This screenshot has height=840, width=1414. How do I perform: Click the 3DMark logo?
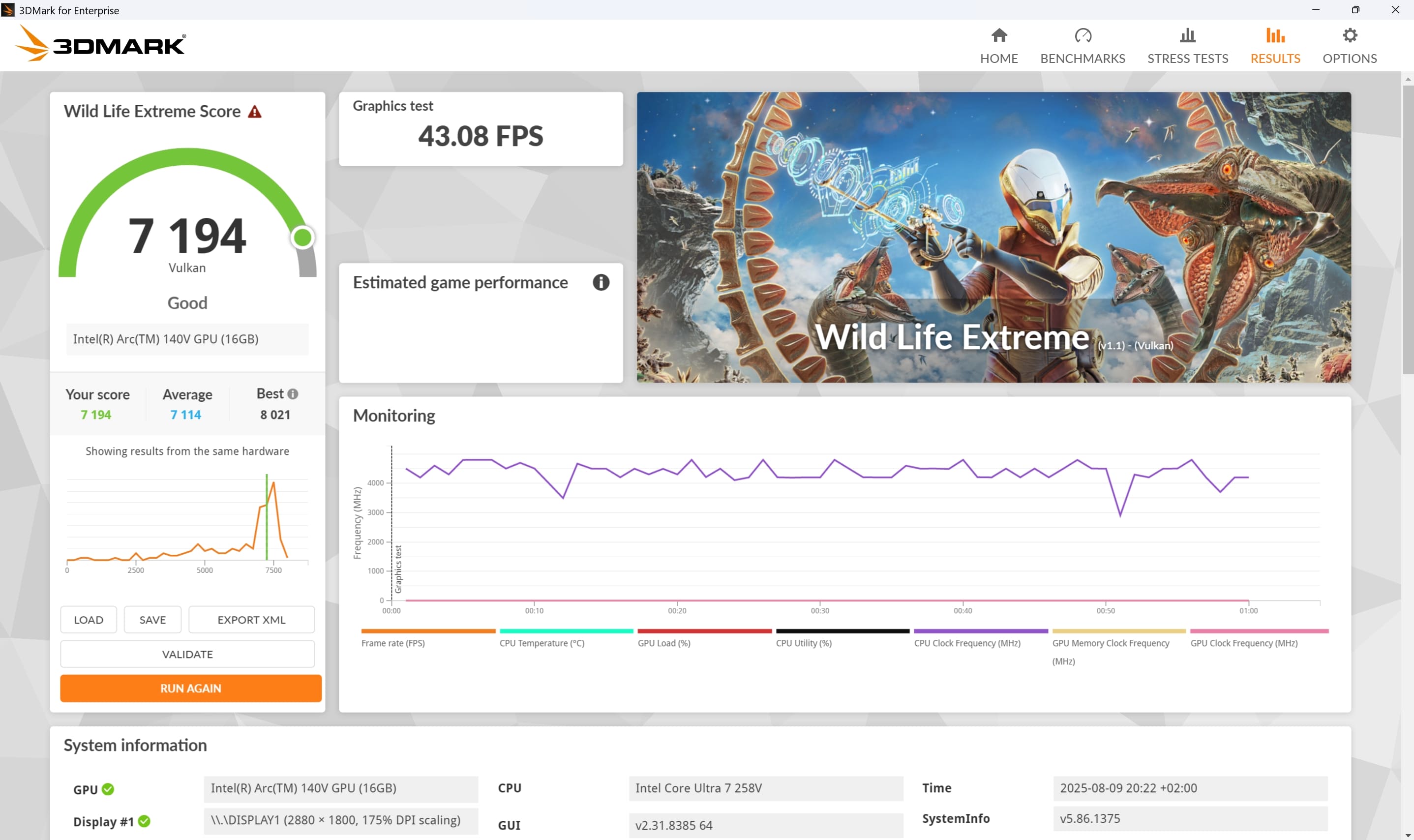[100, 43]
